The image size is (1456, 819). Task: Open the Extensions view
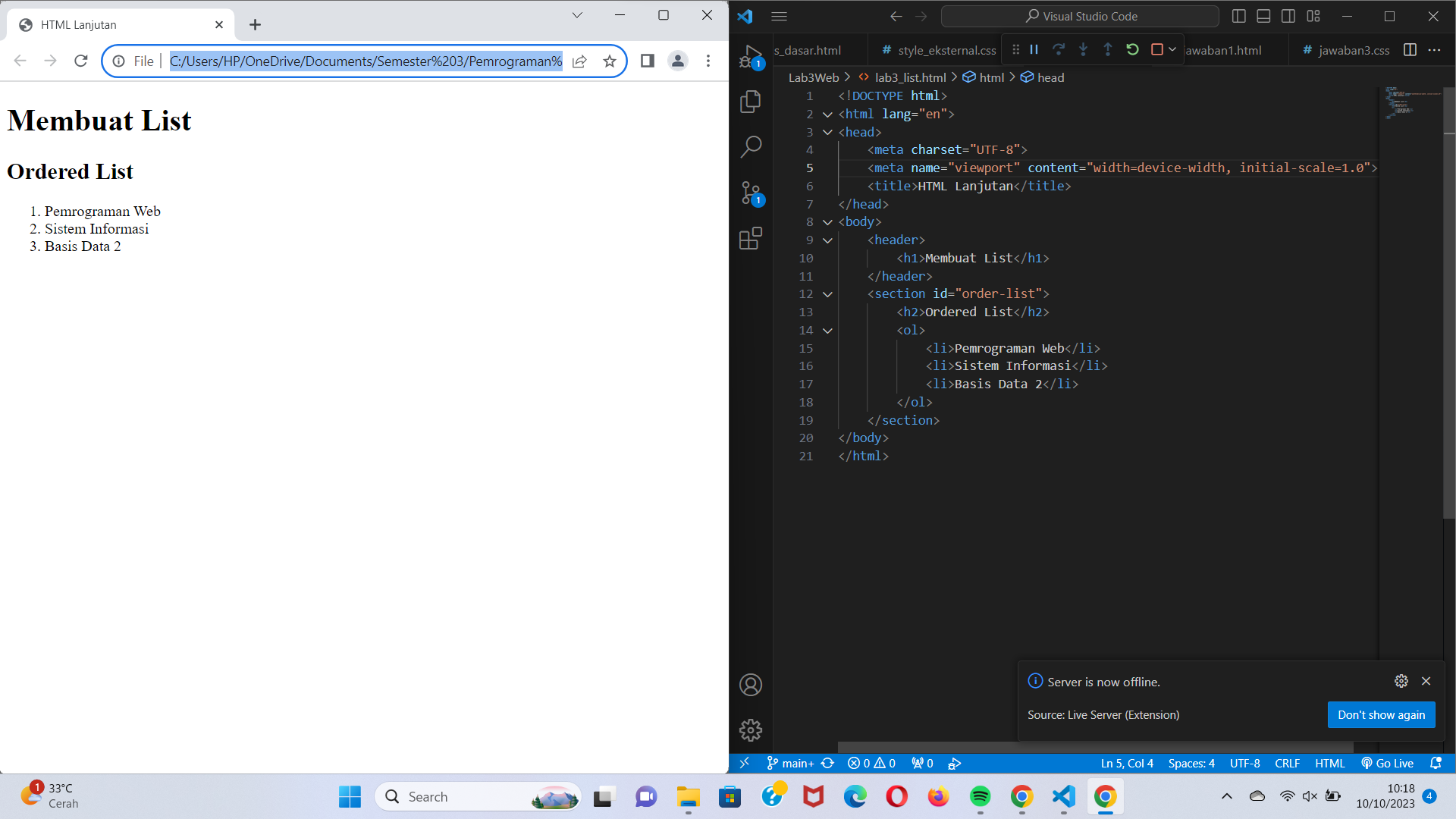(751, 238)
